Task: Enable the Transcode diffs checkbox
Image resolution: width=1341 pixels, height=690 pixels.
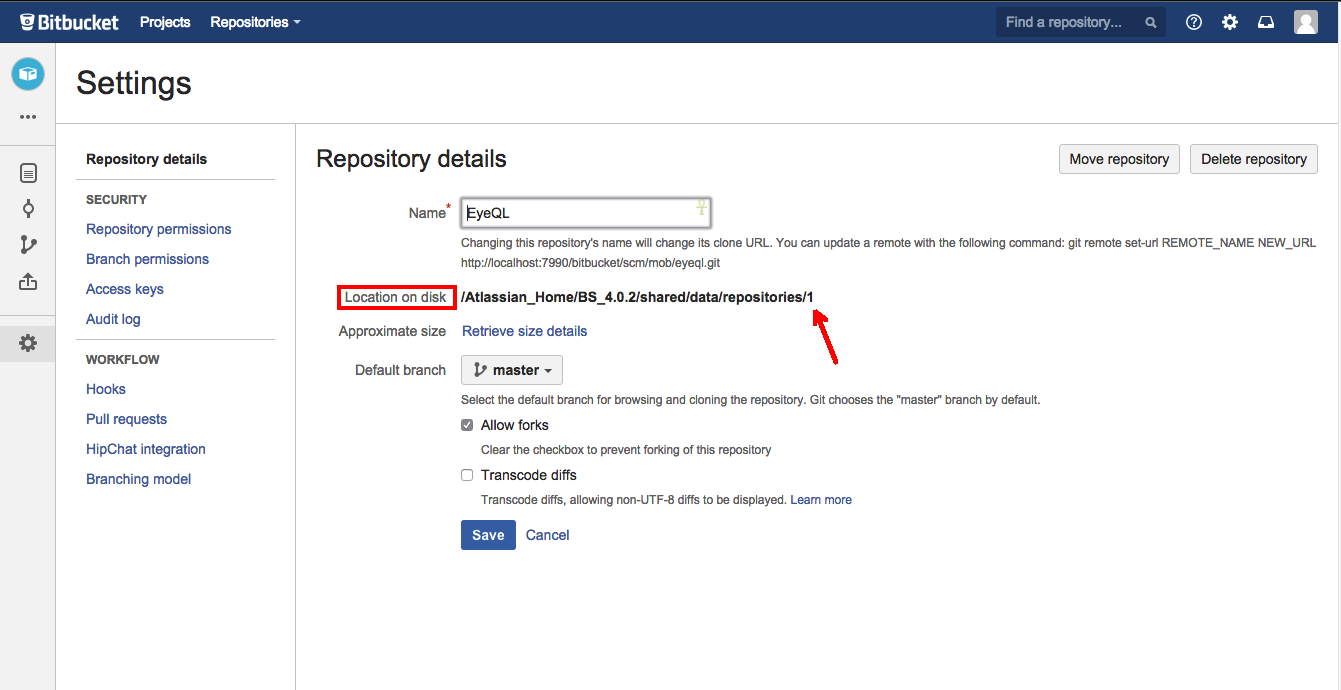Action: [x=467, y=475]
